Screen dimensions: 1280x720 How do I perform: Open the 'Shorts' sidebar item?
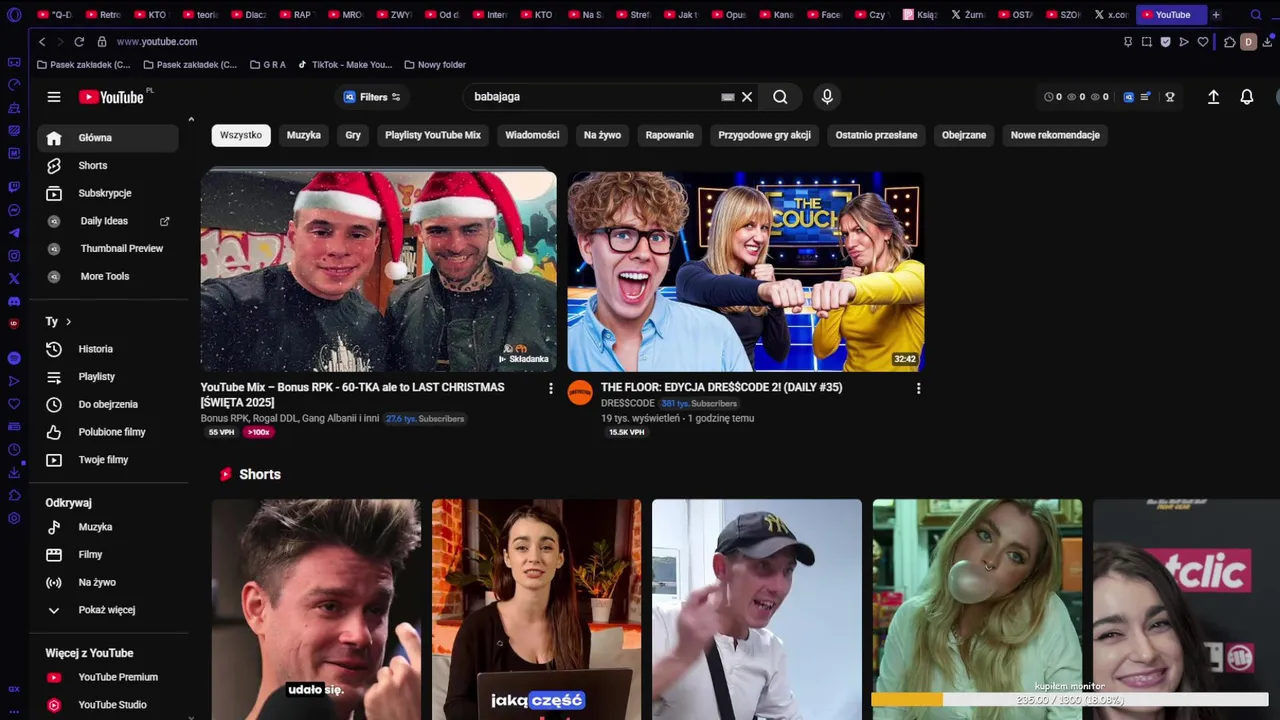click(x=108, y=166)
